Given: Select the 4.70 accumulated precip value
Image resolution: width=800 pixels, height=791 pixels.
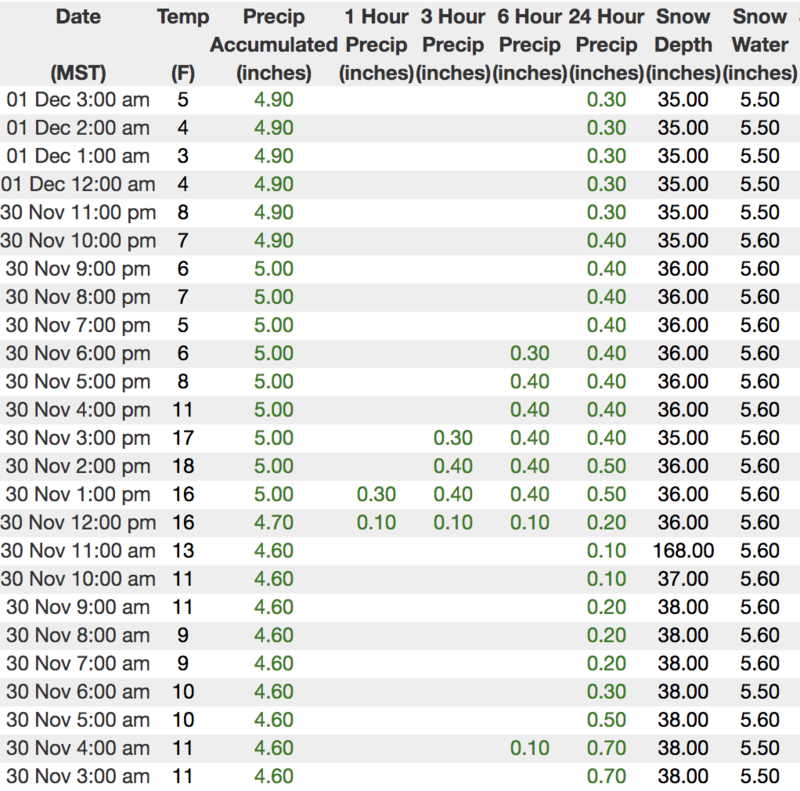Looking at the screenshot, I should click(273, 523).
